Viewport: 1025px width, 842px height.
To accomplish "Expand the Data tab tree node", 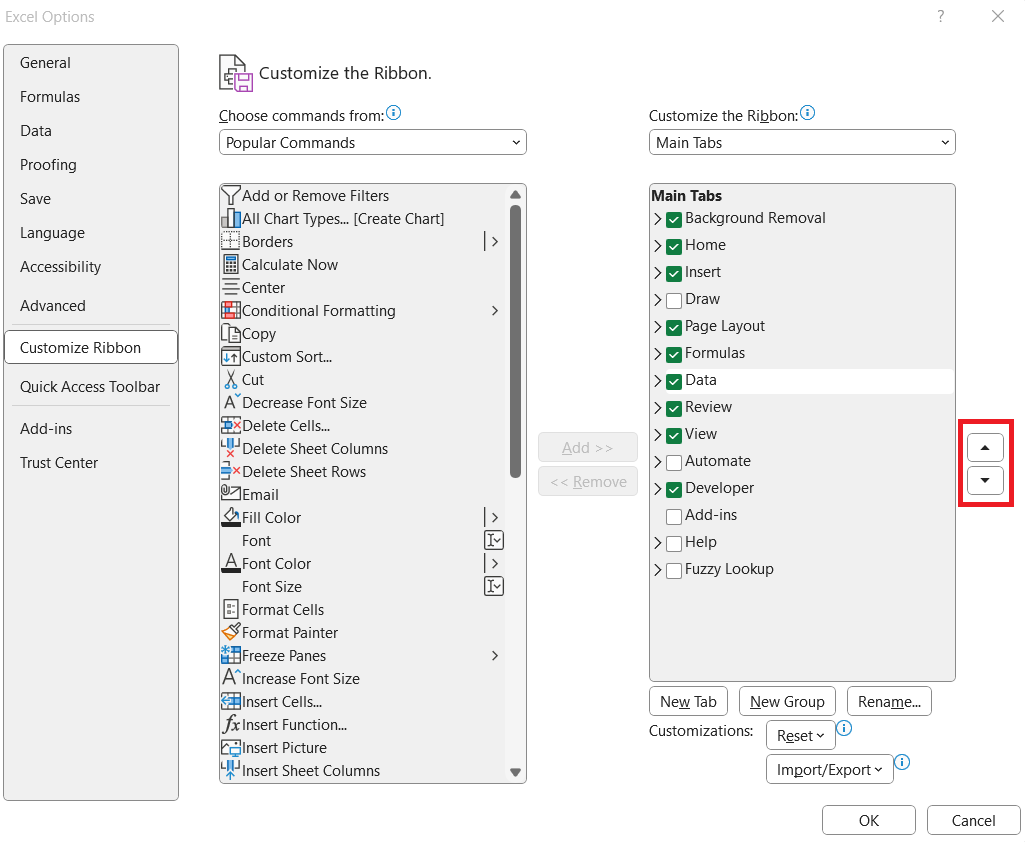I will click(658, 381).
